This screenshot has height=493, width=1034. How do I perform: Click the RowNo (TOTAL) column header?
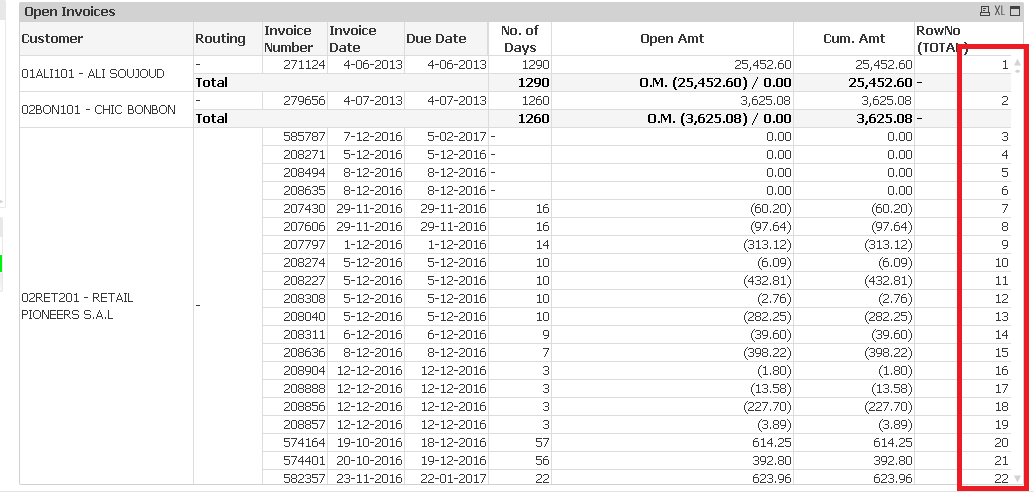tap(941, 39)
